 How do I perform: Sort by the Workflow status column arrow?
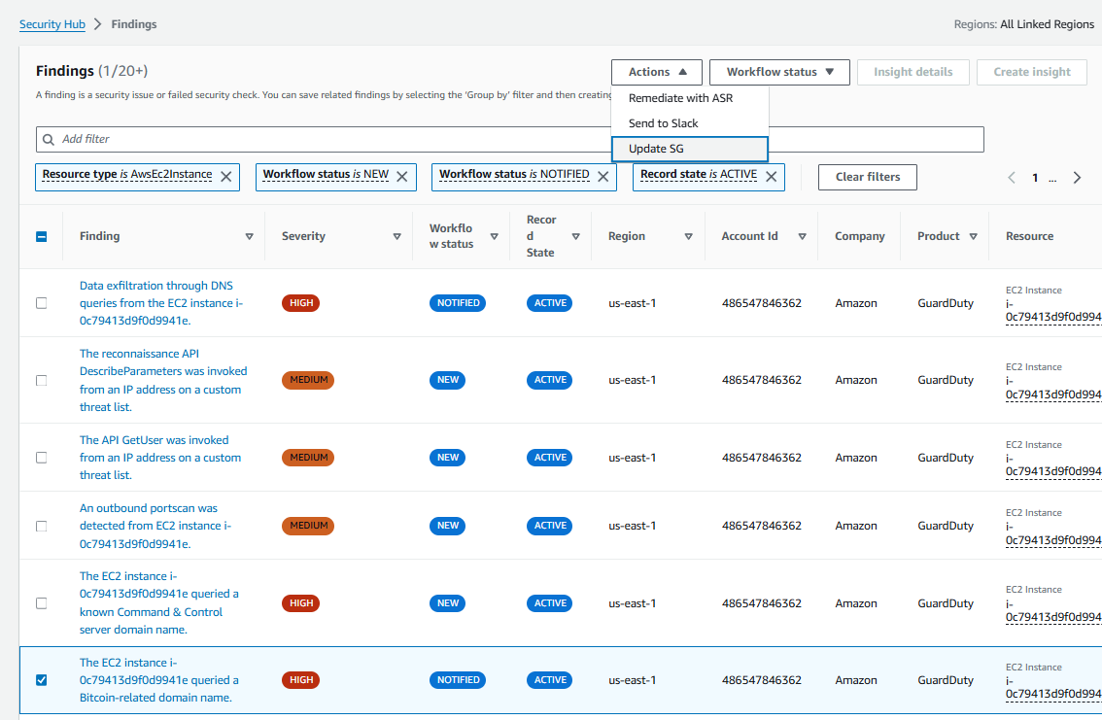click(494, 236)
